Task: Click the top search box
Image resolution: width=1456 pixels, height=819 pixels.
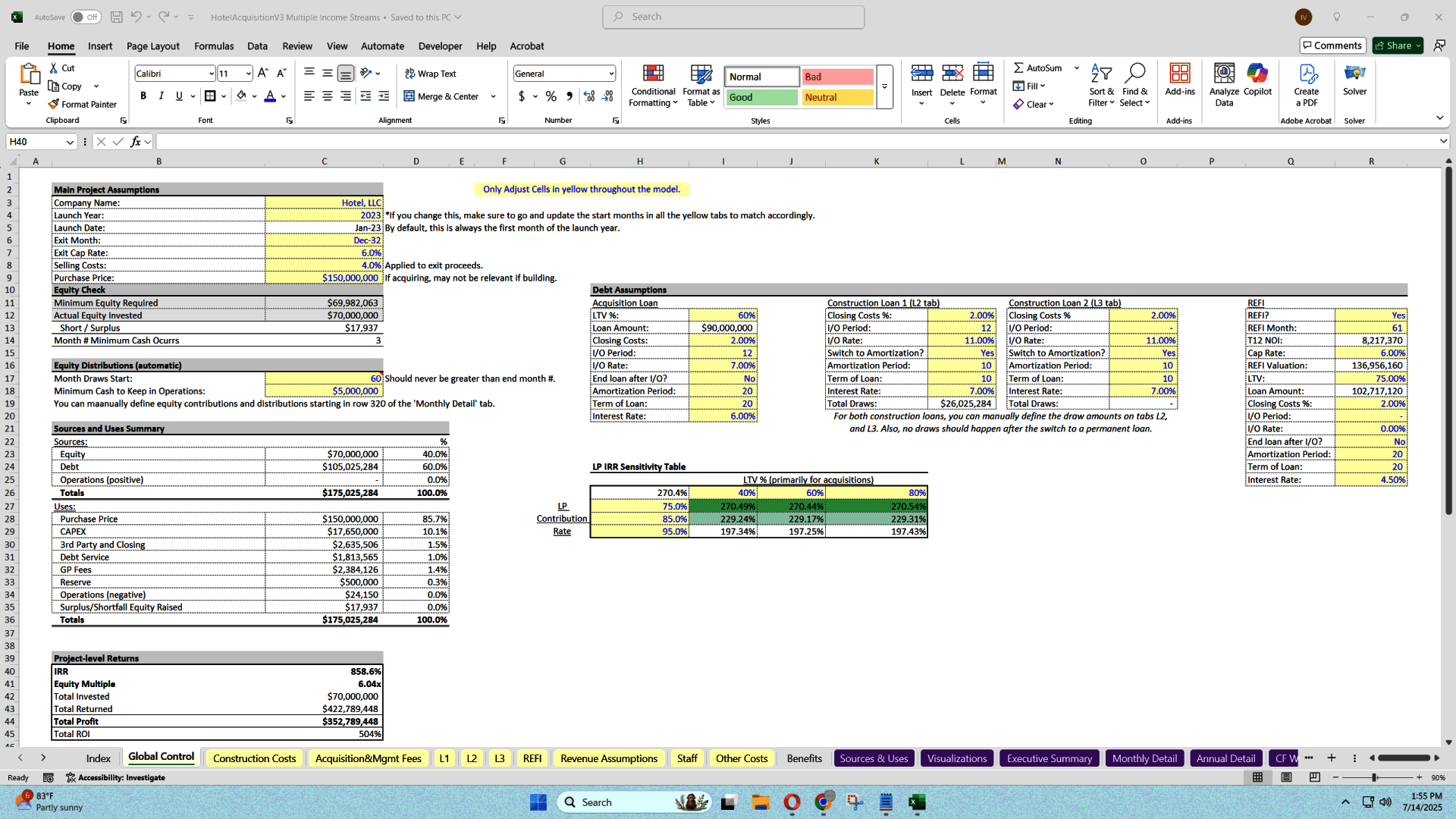Action: point(733,17)
